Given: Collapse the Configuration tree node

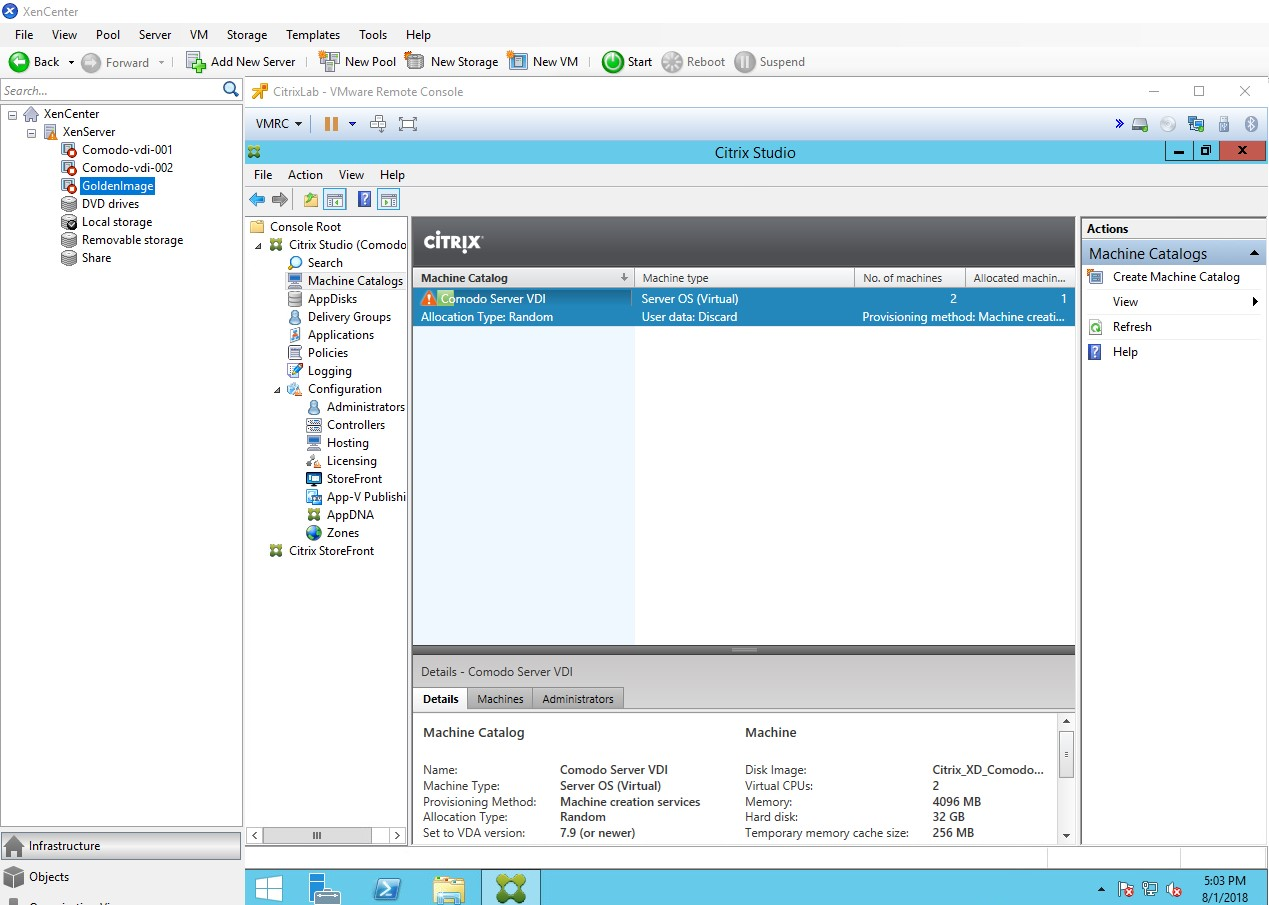Looking at the screenshot, I should coord(277,389).
